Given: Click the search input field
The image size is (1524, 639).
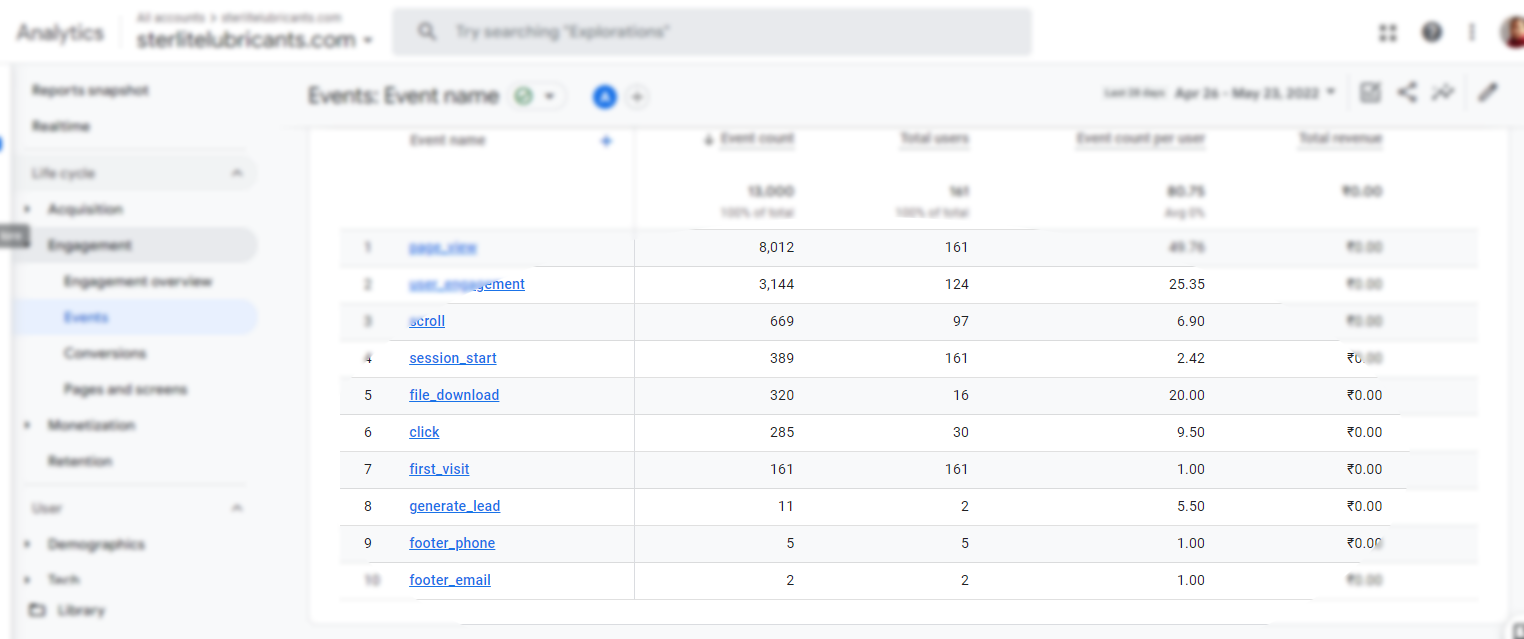Looking at the screenshot, I should (x=711, y=32).
